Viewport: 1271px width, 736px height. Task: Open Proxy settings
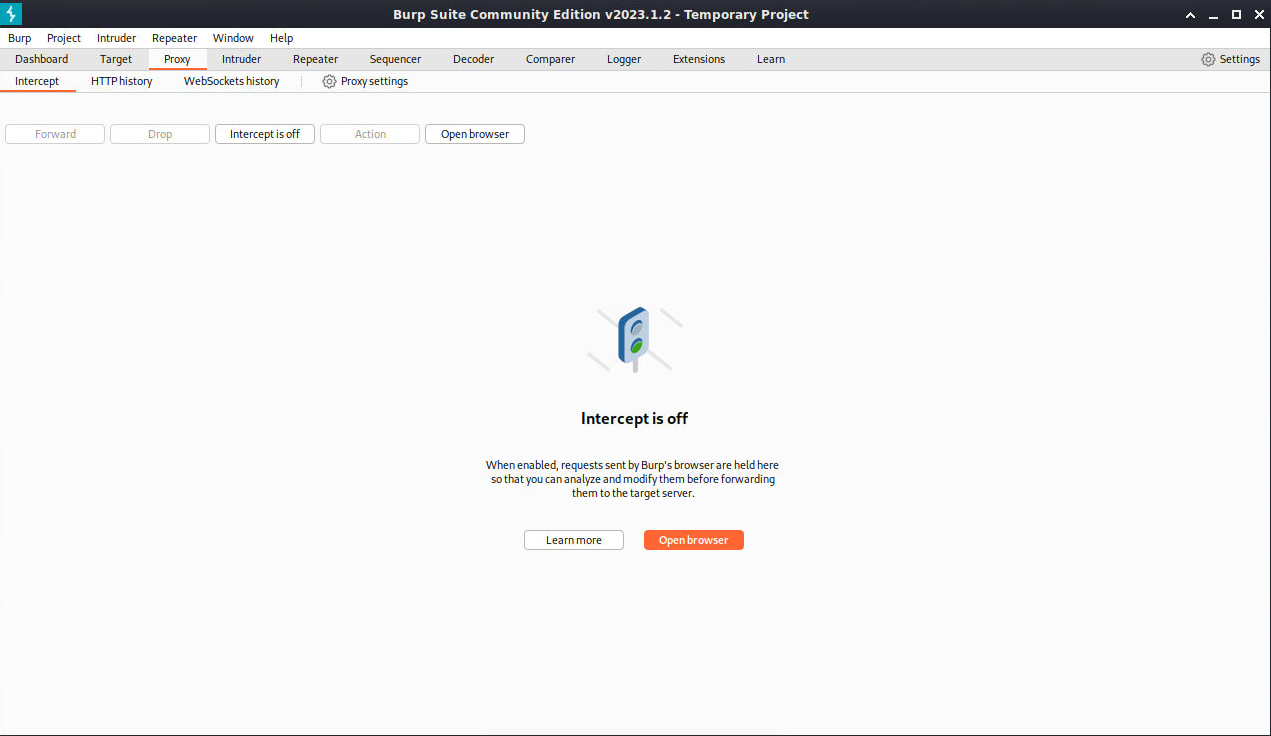click(x=365, y=81)
